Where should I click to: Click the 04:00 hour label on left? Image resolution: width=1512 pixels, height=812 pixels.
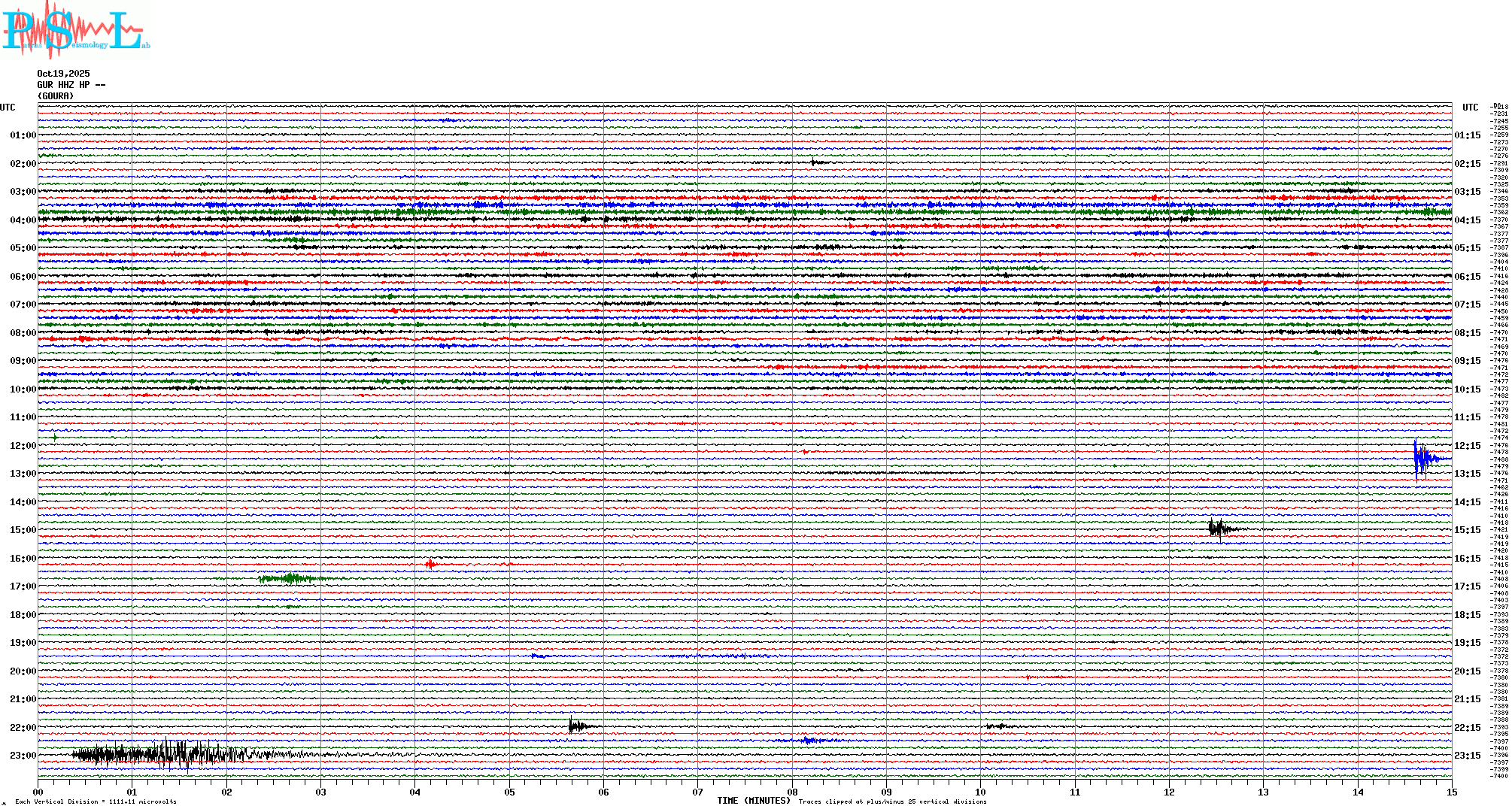pyautogui.click(x=23, y=220)
